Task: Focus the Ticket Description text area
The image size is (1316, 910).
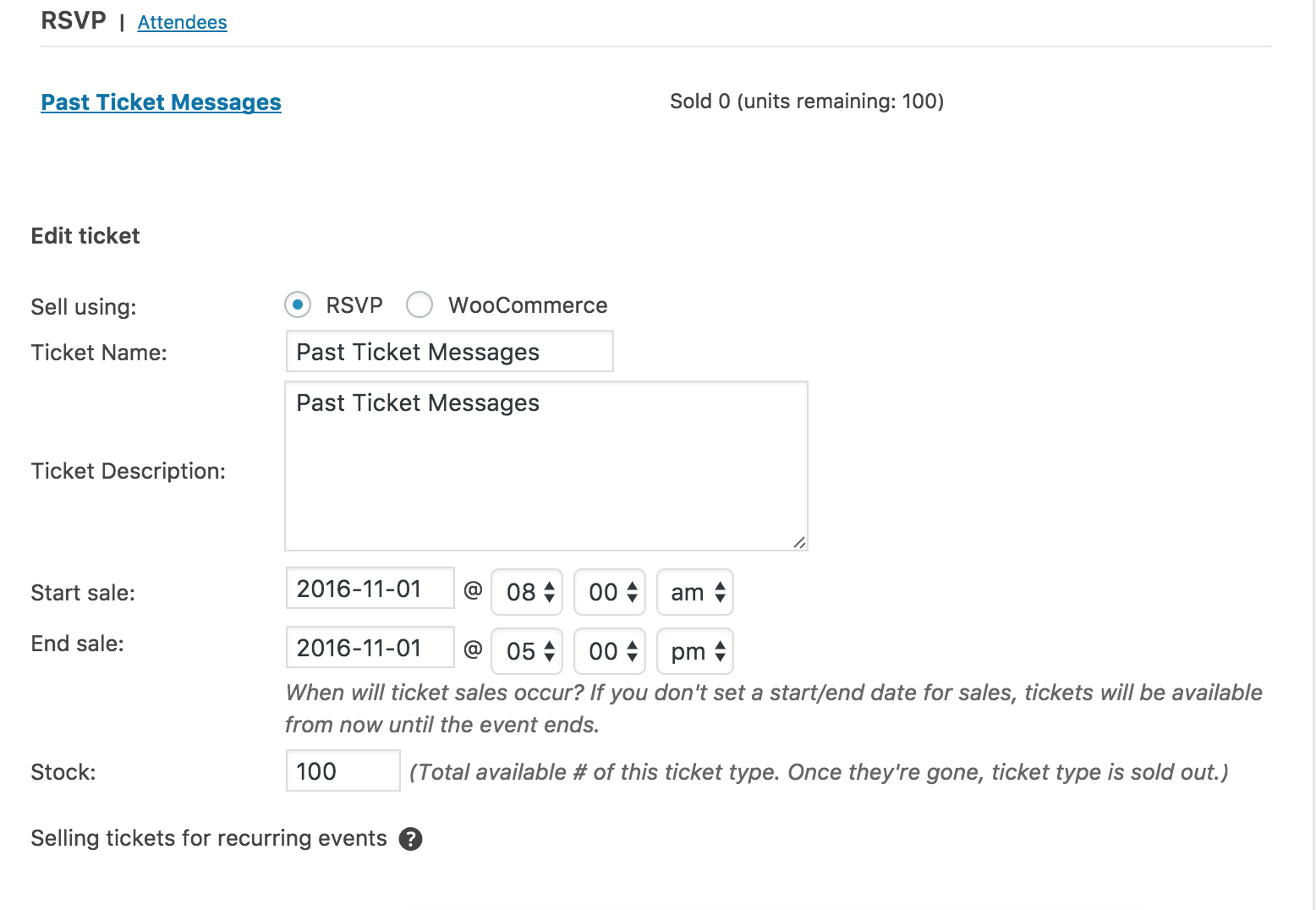Action: click(x=546, y=466)
